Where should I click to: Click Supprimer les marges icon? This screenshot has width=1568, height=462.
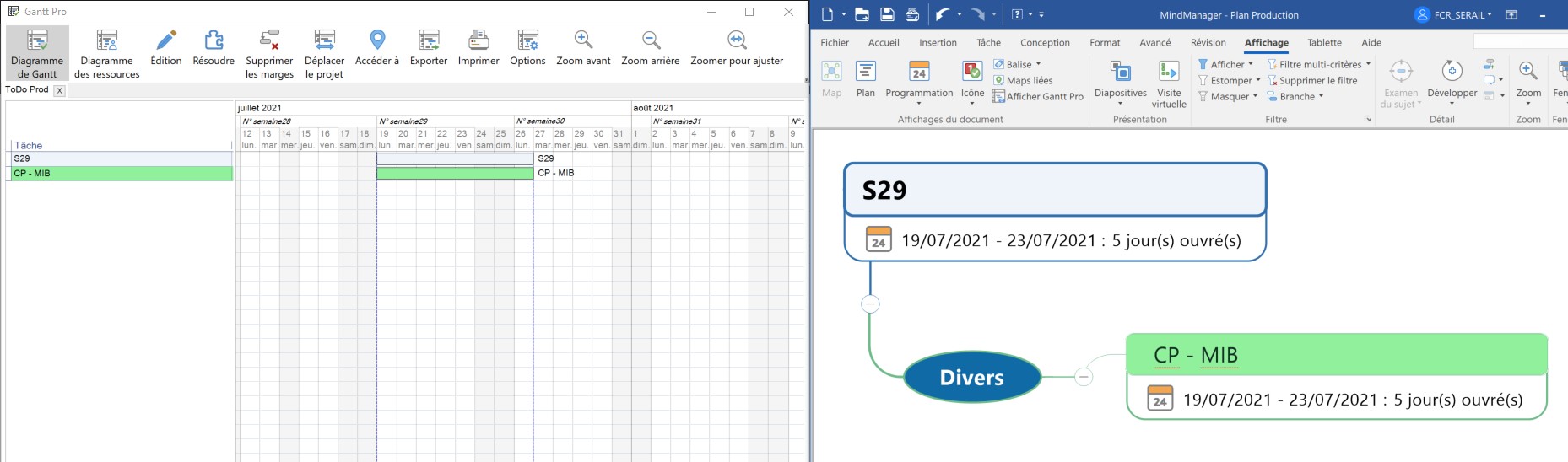269,40
